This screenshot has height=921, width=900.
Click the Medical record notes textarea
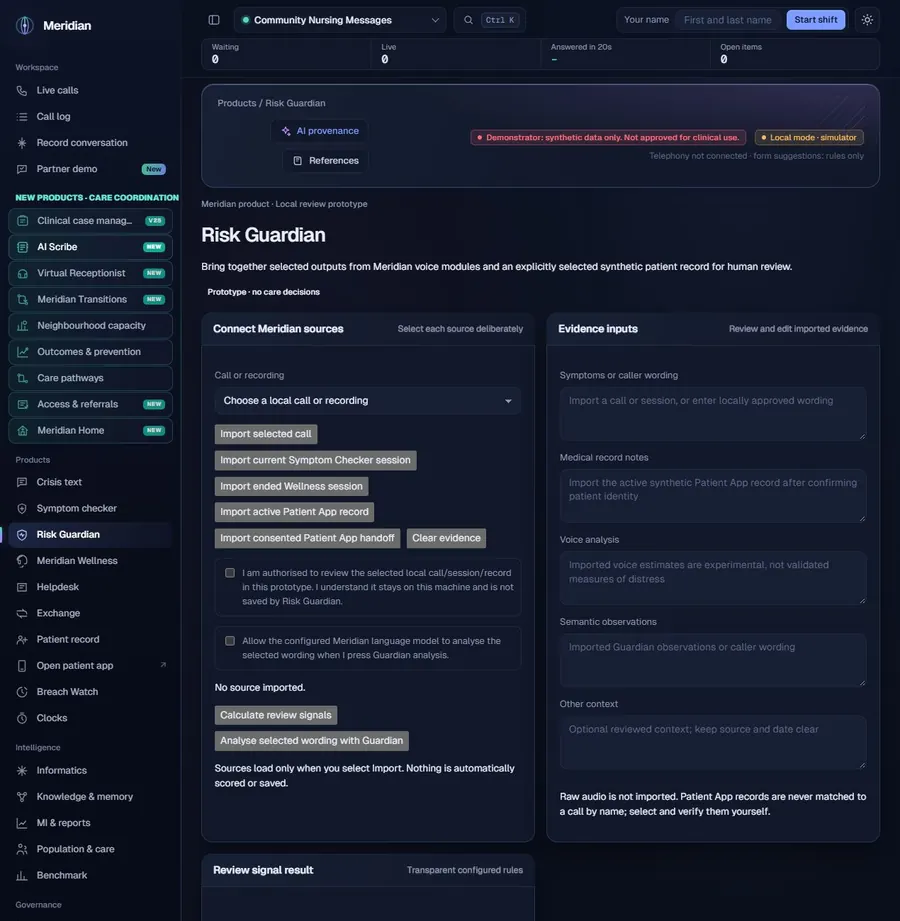coord(713,496)
